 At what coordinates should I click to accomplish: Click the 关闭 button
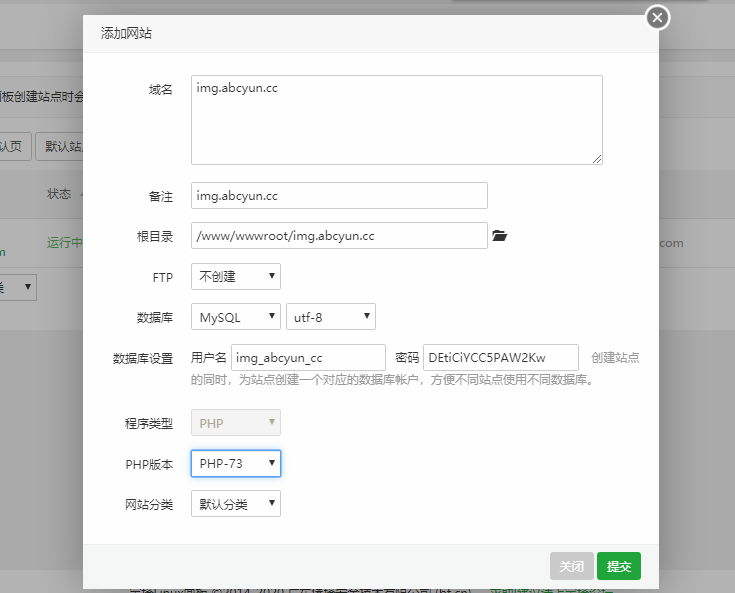(572, 566)
